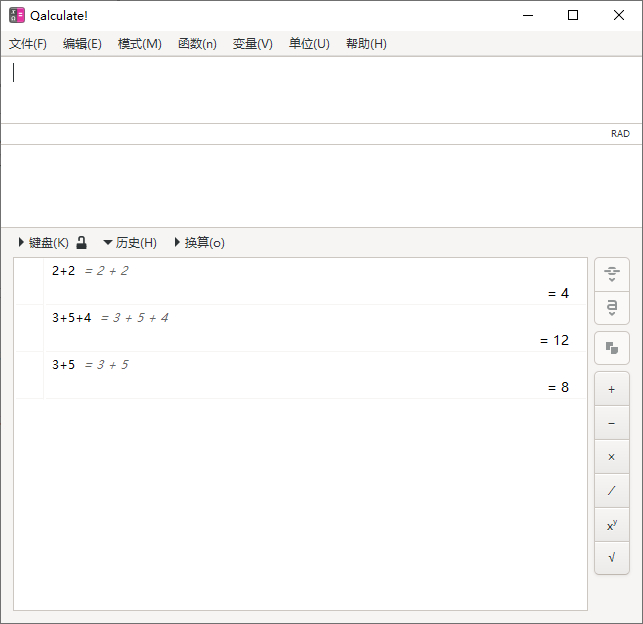Select the history result = 8

(x=559, y=387)
